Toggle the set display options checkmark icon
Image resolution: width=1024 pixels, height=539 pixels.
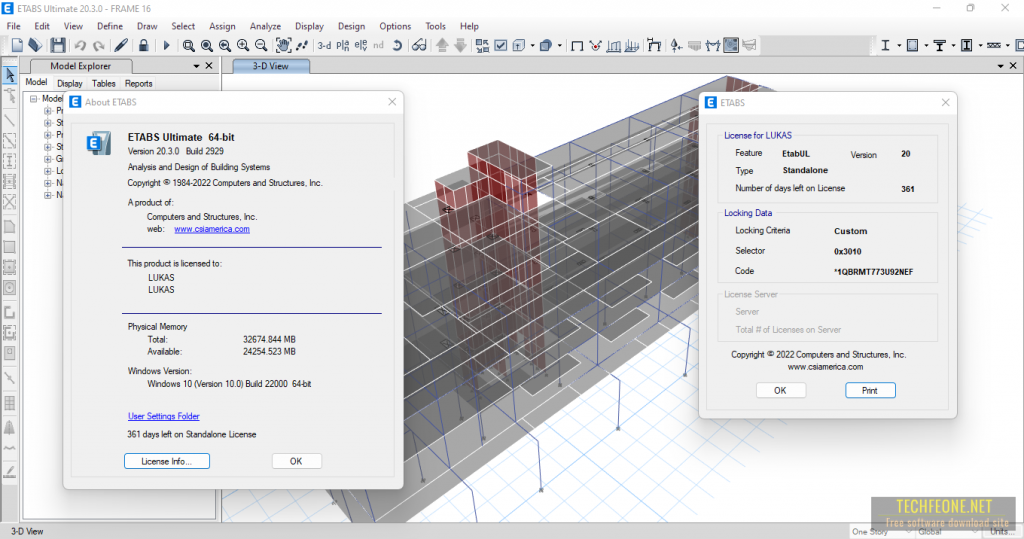coord(501,45)
